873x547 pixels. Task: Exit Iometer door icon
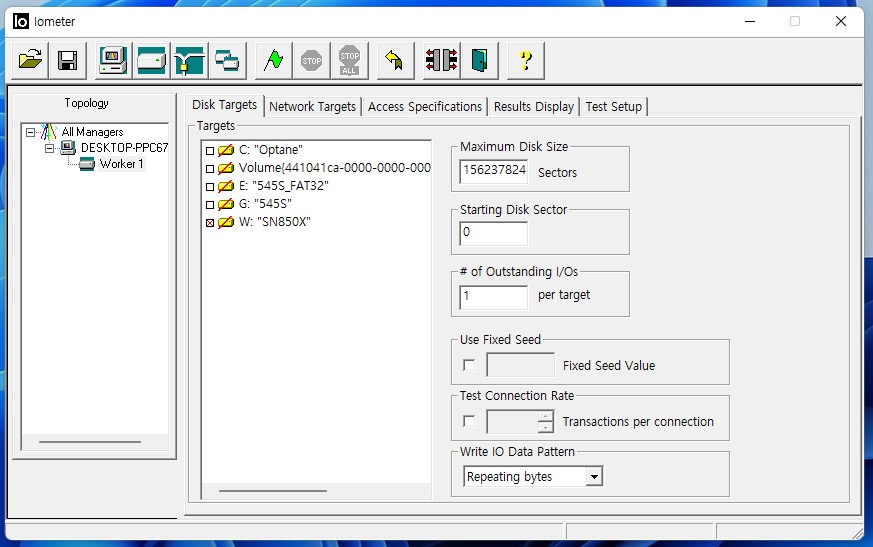pyautogui.click(x=479, y=60)
